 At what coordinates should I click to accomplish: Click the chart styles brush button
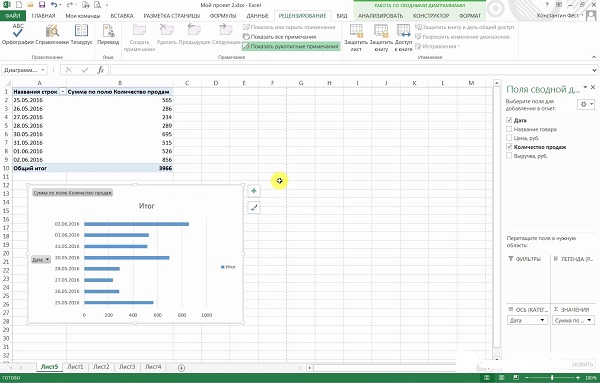(x=254, y=208)
